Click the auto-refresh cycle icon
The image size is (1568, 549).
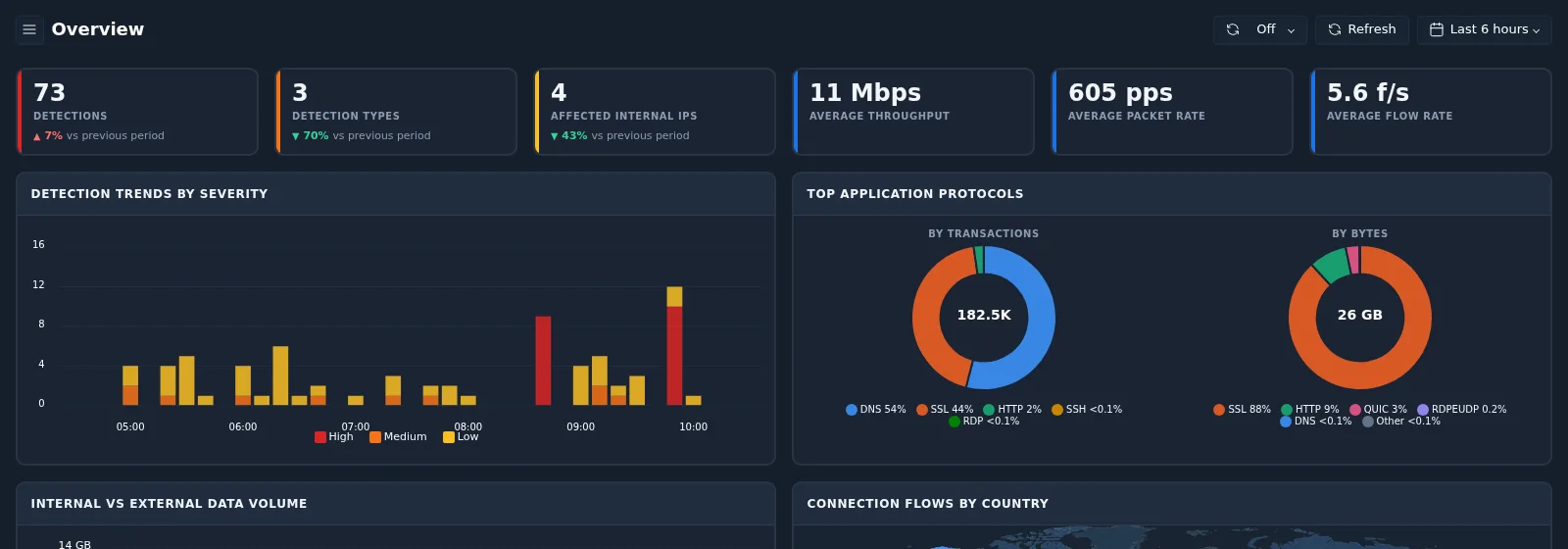[1233, 29]
